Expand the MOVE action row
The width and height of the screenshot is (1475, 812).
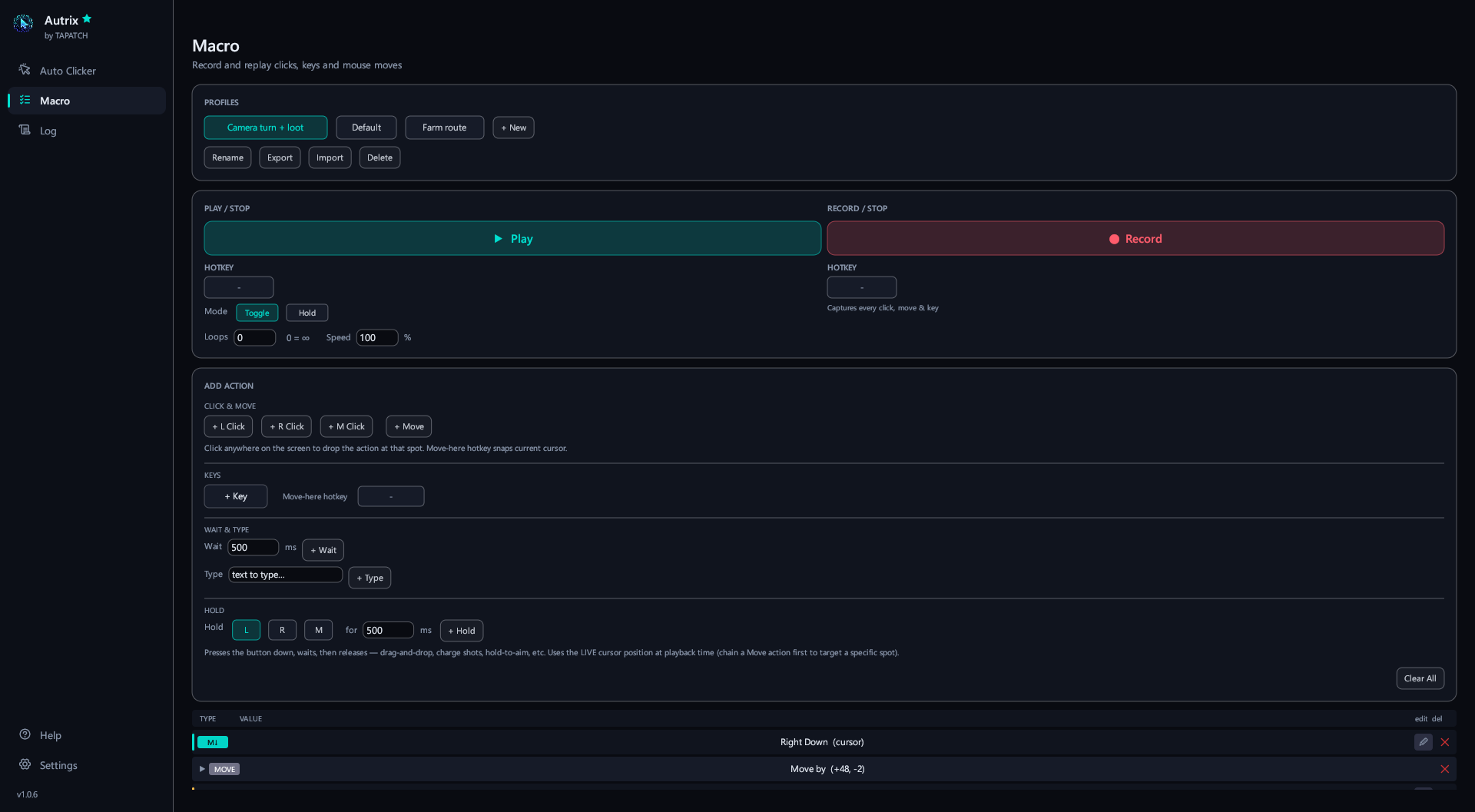pos(202,769)
